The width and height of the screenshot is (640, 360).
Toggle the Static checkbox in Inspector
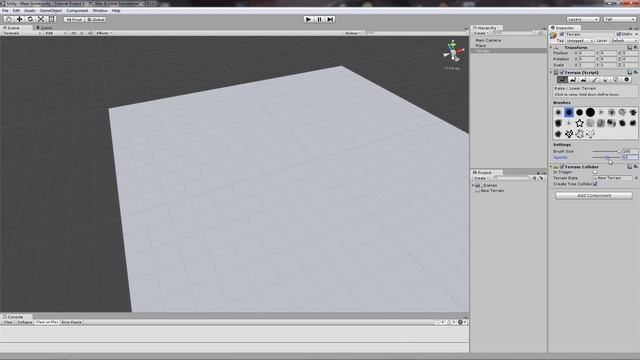pos(619,34)
